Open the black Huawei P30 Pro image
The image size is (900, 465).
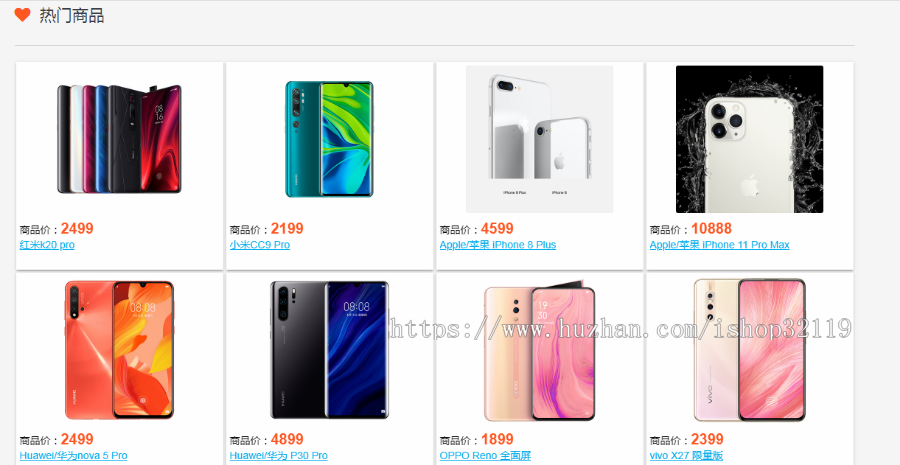tap(329, 350)
